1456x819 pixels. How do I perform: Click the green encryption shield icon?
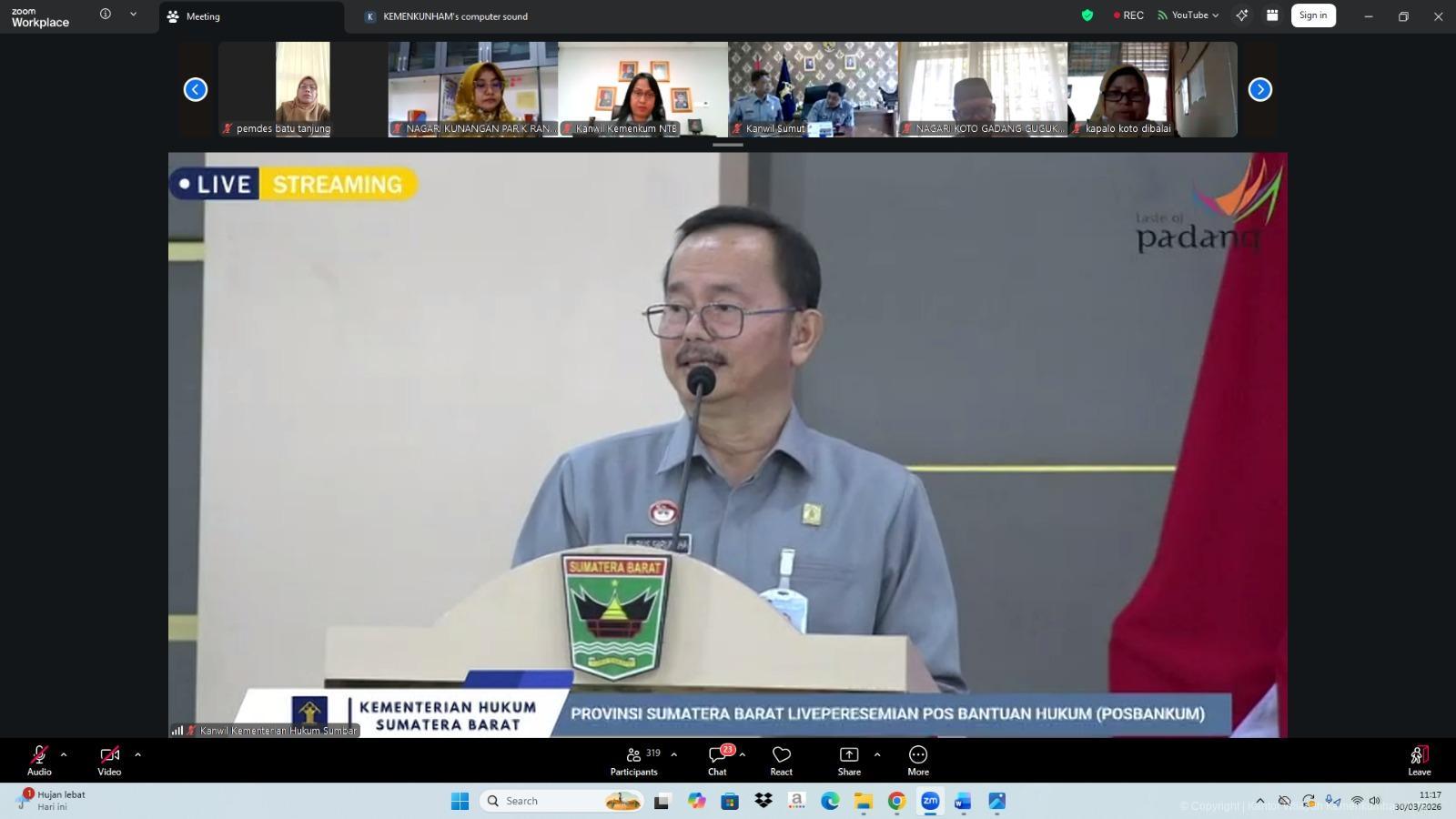pos(1087,15)
